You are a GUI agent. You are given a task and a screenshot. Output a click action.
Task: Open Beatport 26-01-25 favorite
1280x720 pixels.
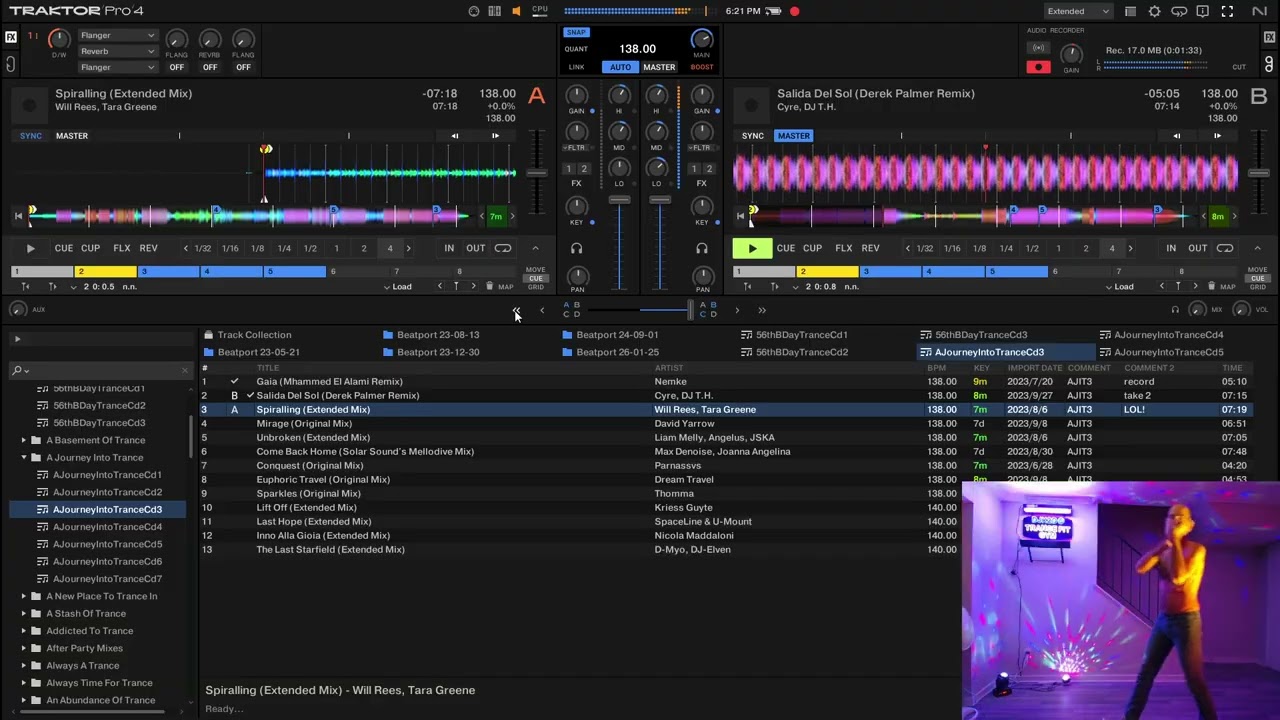coord(610,352)
